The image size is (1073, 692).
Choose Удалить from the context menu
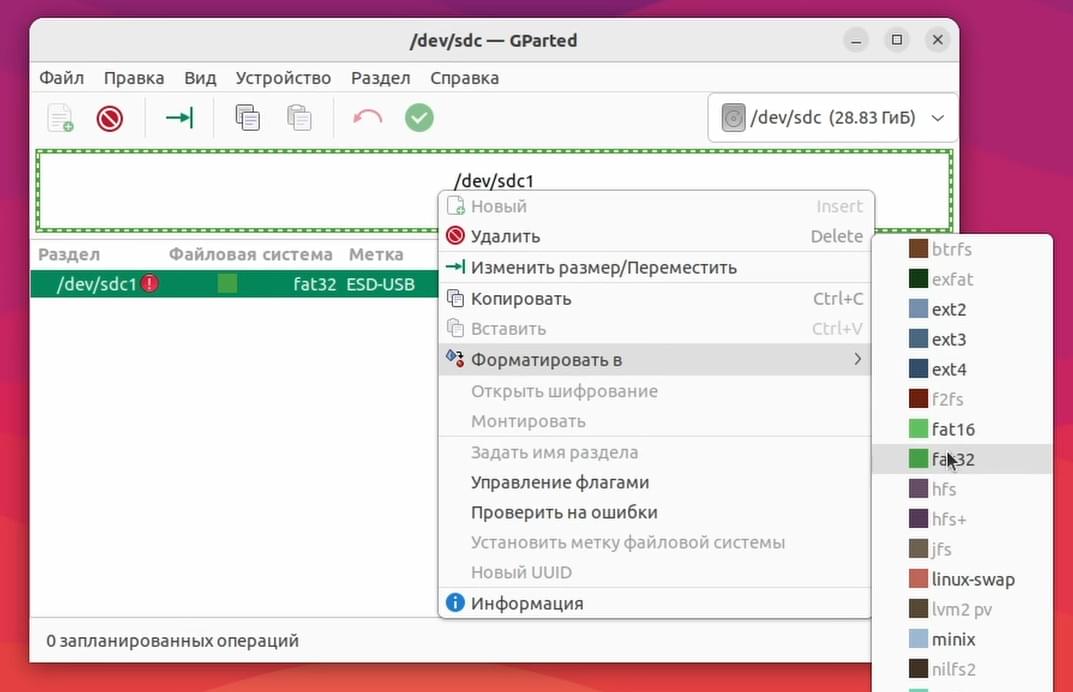coord(656,236)
